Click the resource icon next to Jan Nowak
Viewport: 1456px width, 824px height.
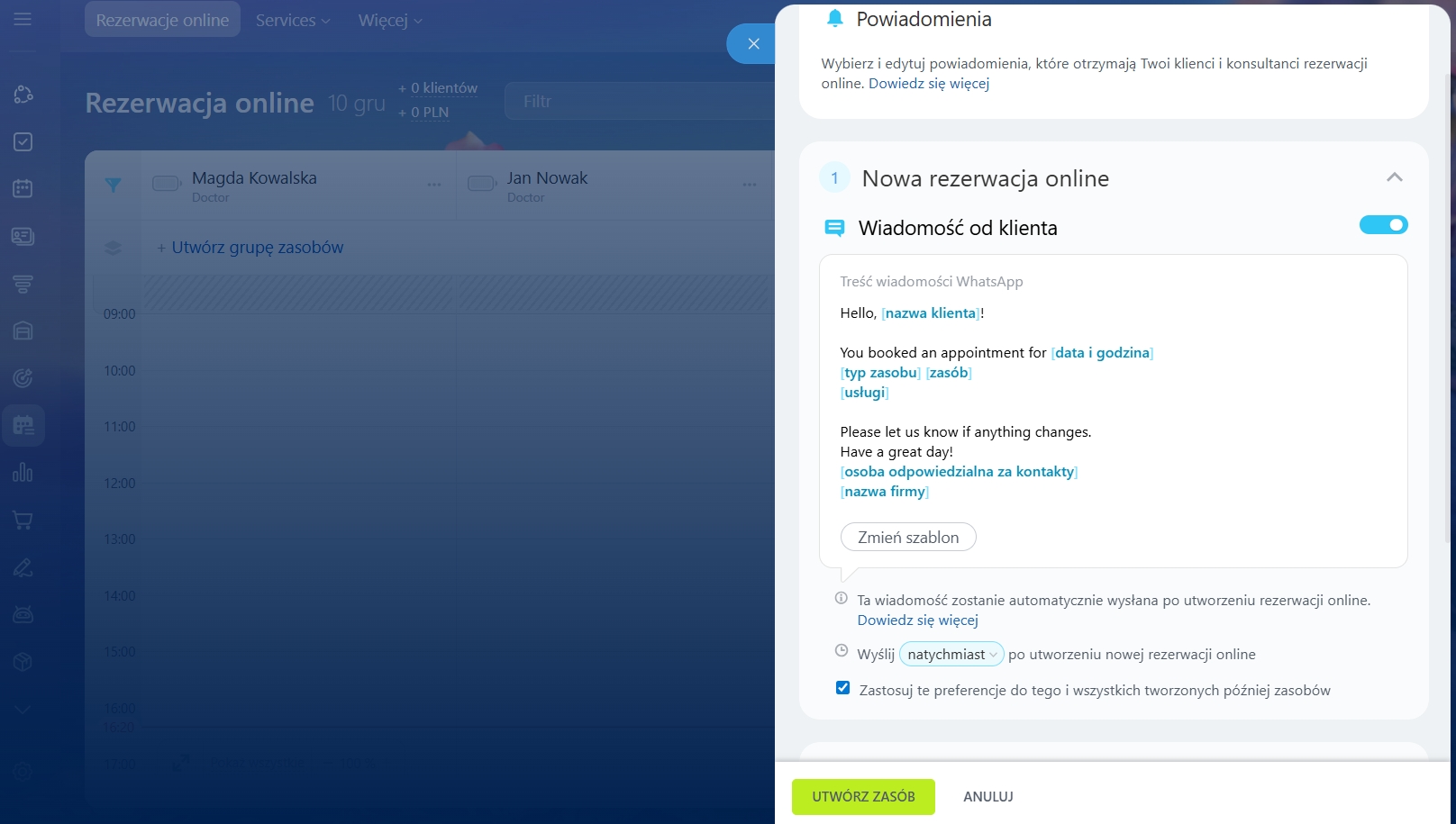(482, 184)
